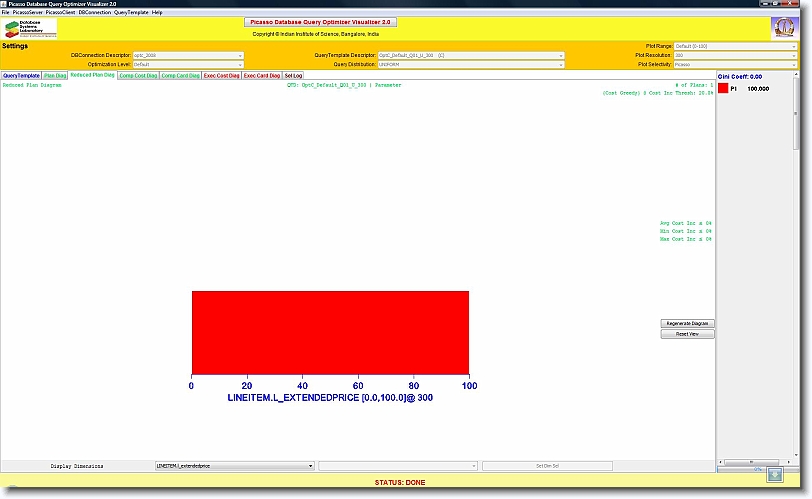Click the Regenerate Diagram button
The height and width of the screenshot is (499, 812).
pos(688,324)
